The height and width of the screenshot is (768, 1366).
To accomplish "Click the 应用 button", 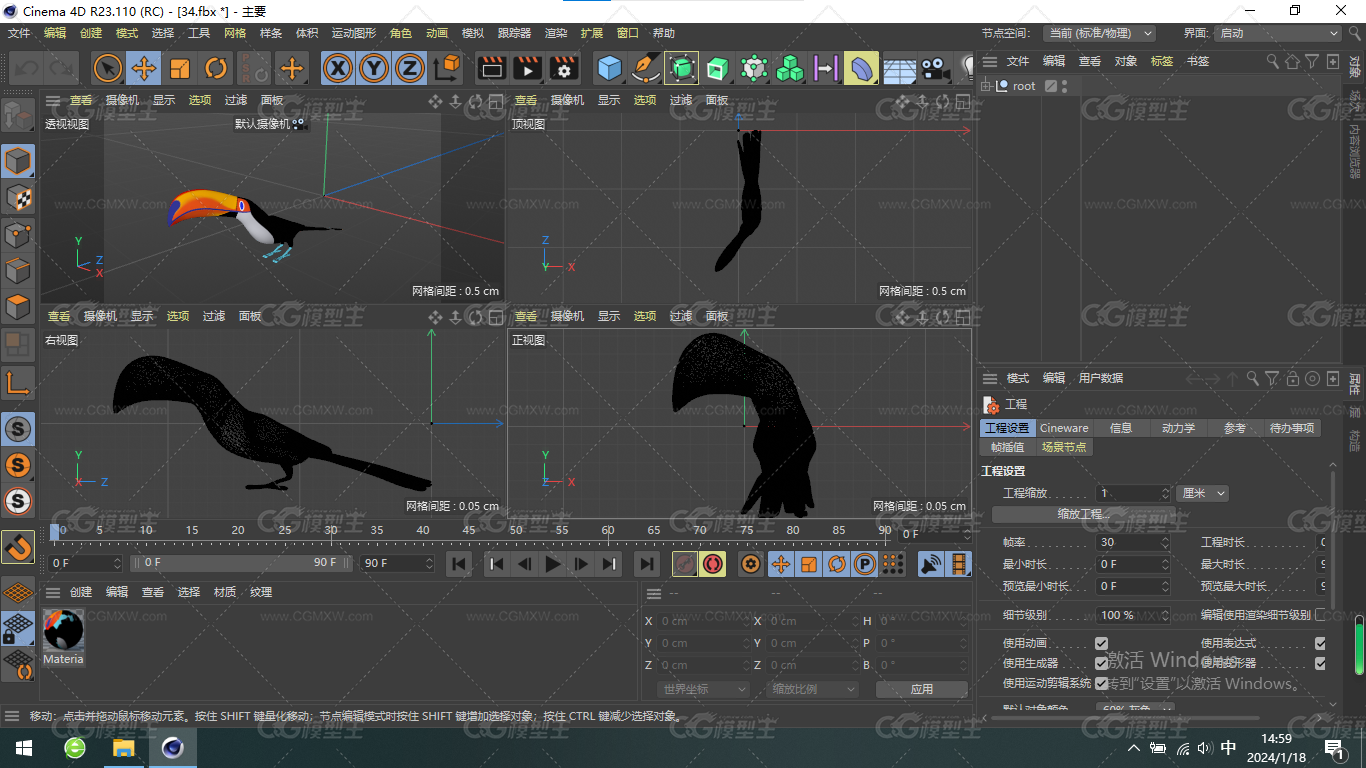I will 921,689.
